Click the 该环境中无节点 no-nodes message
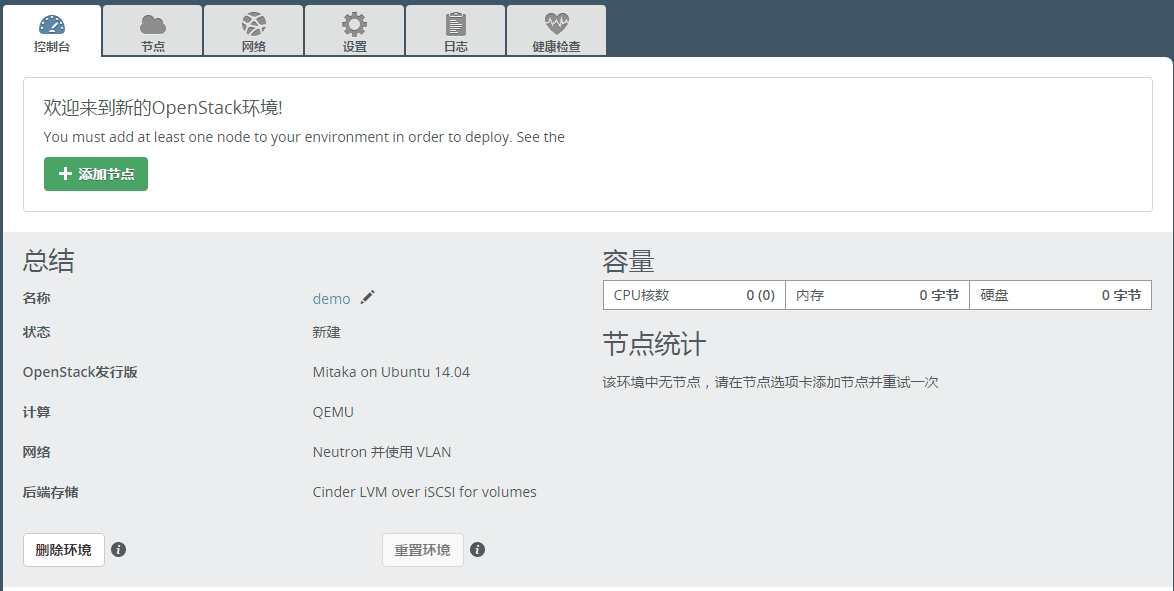The image size is (1174, 591). (x=770, y=382)
